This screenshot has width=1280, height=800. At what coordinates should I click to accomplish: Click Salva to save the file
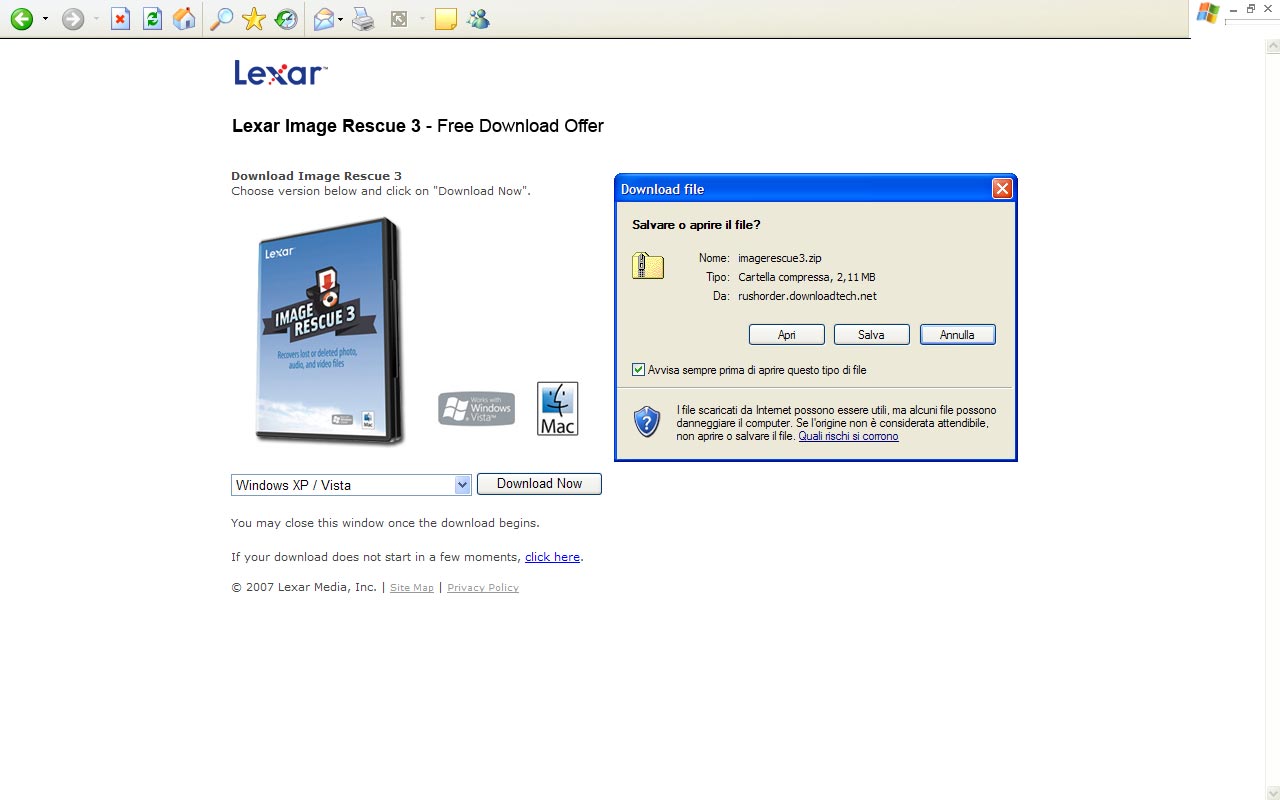click(x=871, y=335)
